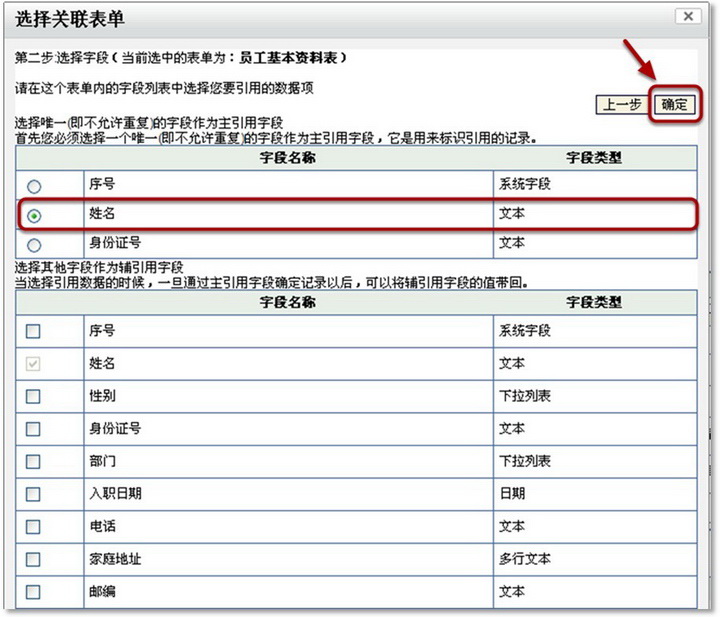Click 性别 field name text
The image size is (720, 617).
(x=102, y=396)
